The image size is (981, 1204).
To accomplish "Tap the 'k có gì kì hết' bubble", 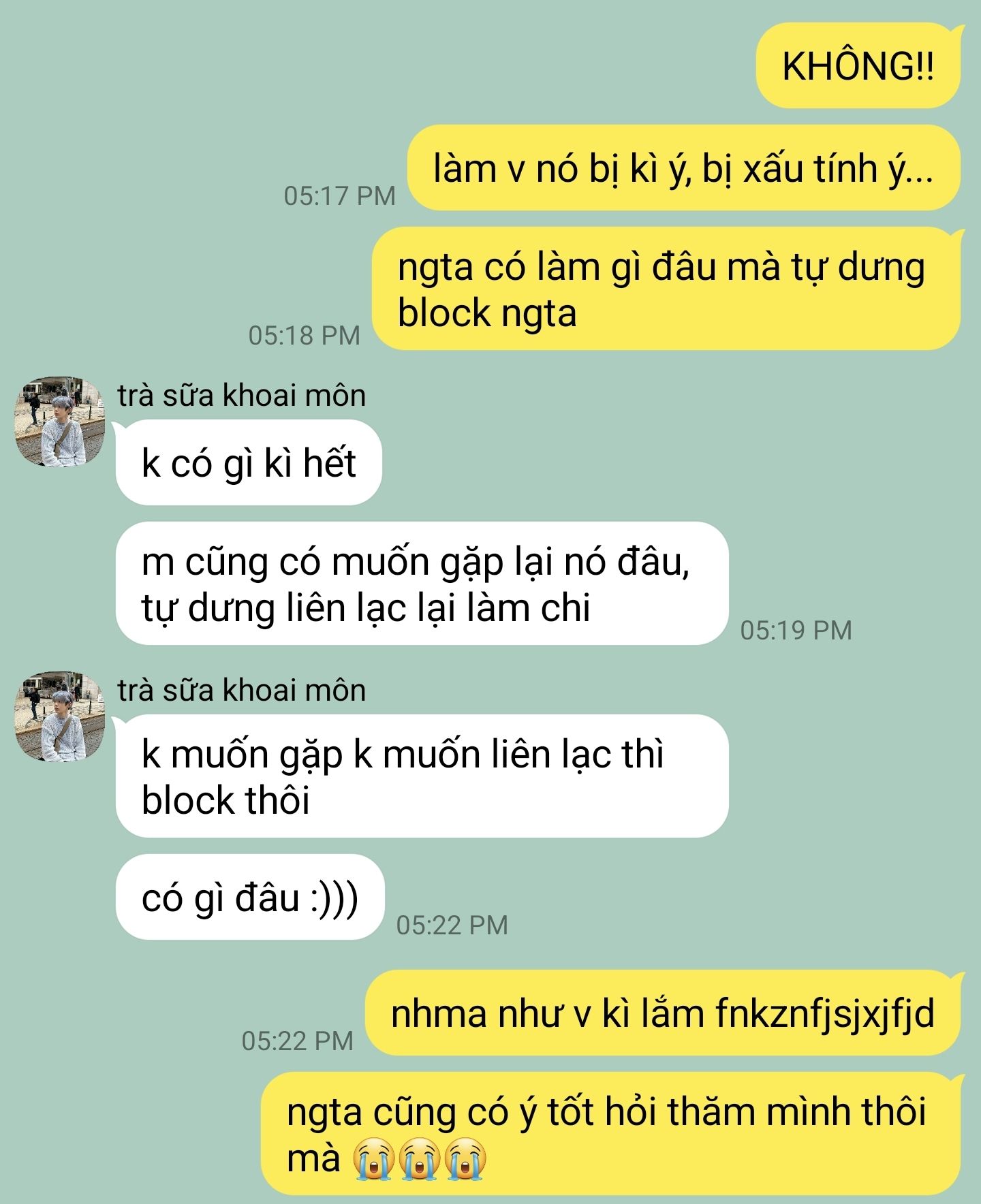I will [249, 463].
